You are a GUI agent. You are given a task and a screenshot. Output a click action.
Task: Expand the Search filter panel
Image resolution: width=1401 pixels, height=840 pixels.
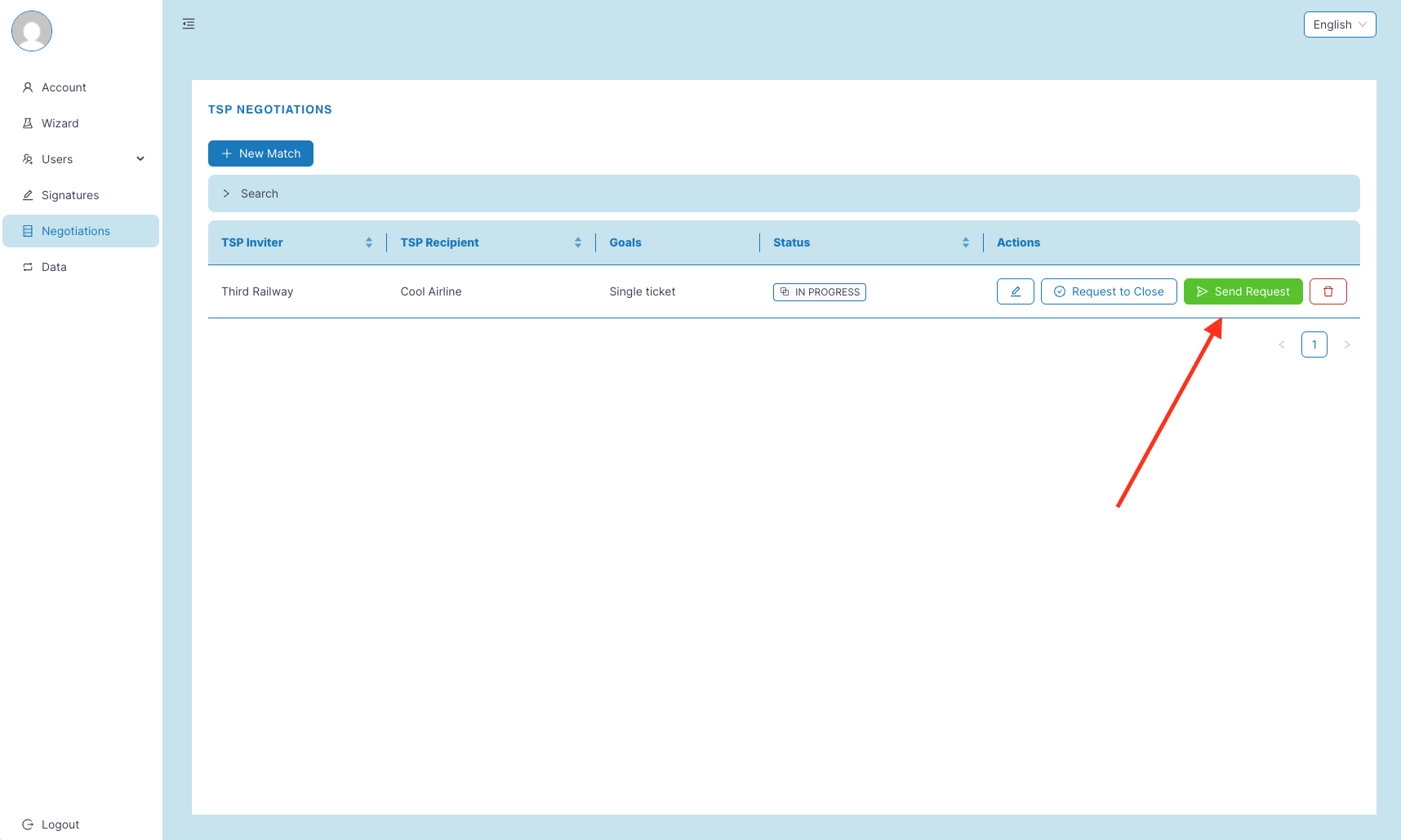pyautogui.click(x=251, y=193)
